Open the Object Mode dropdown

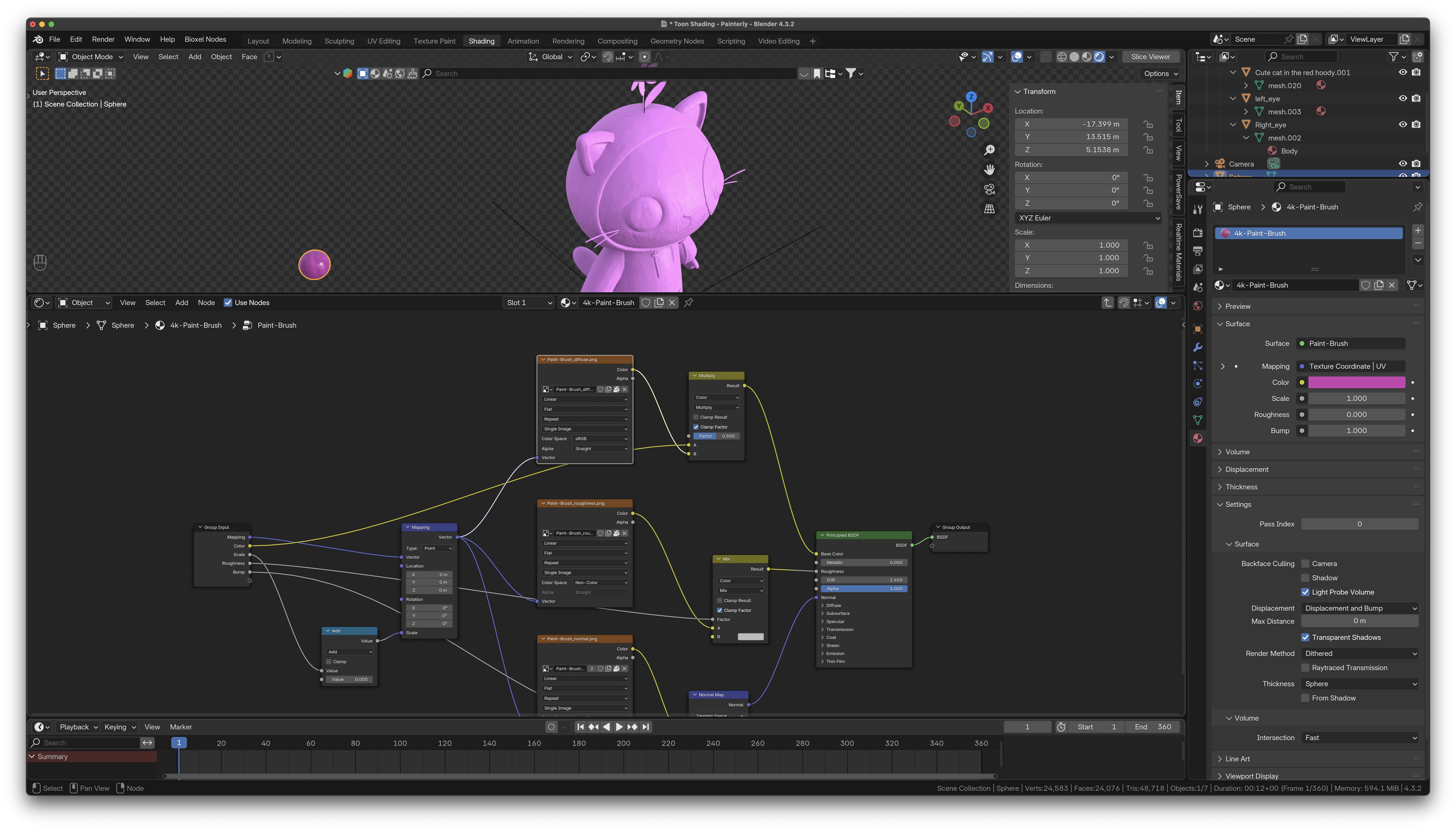(91, 57)
